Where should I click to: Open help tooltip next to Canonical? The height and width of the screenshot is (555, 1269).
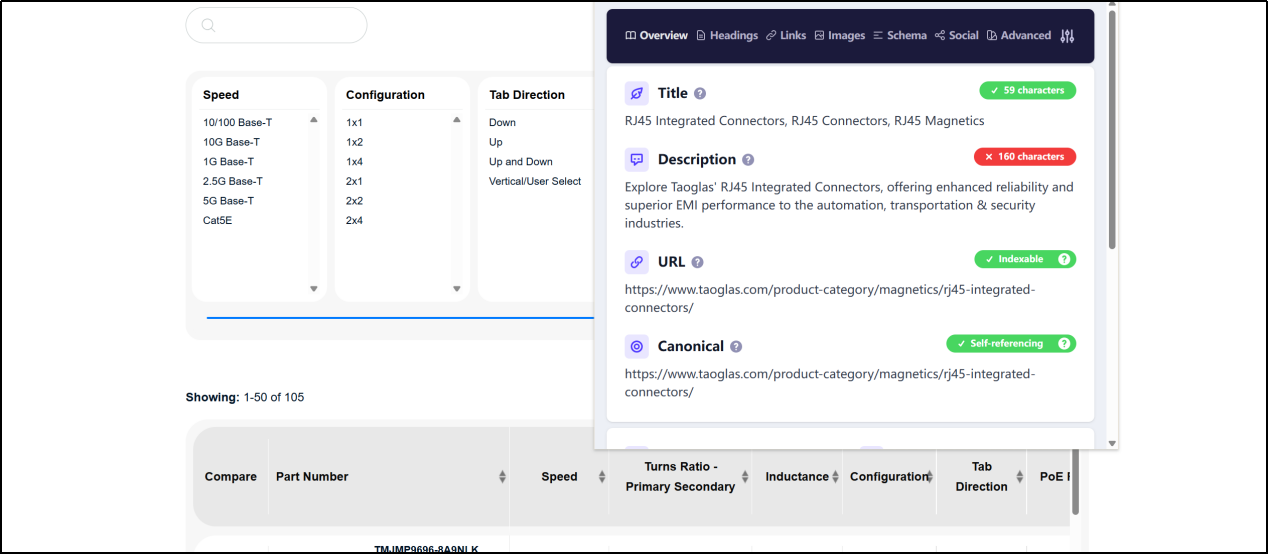tap(736, 347)
